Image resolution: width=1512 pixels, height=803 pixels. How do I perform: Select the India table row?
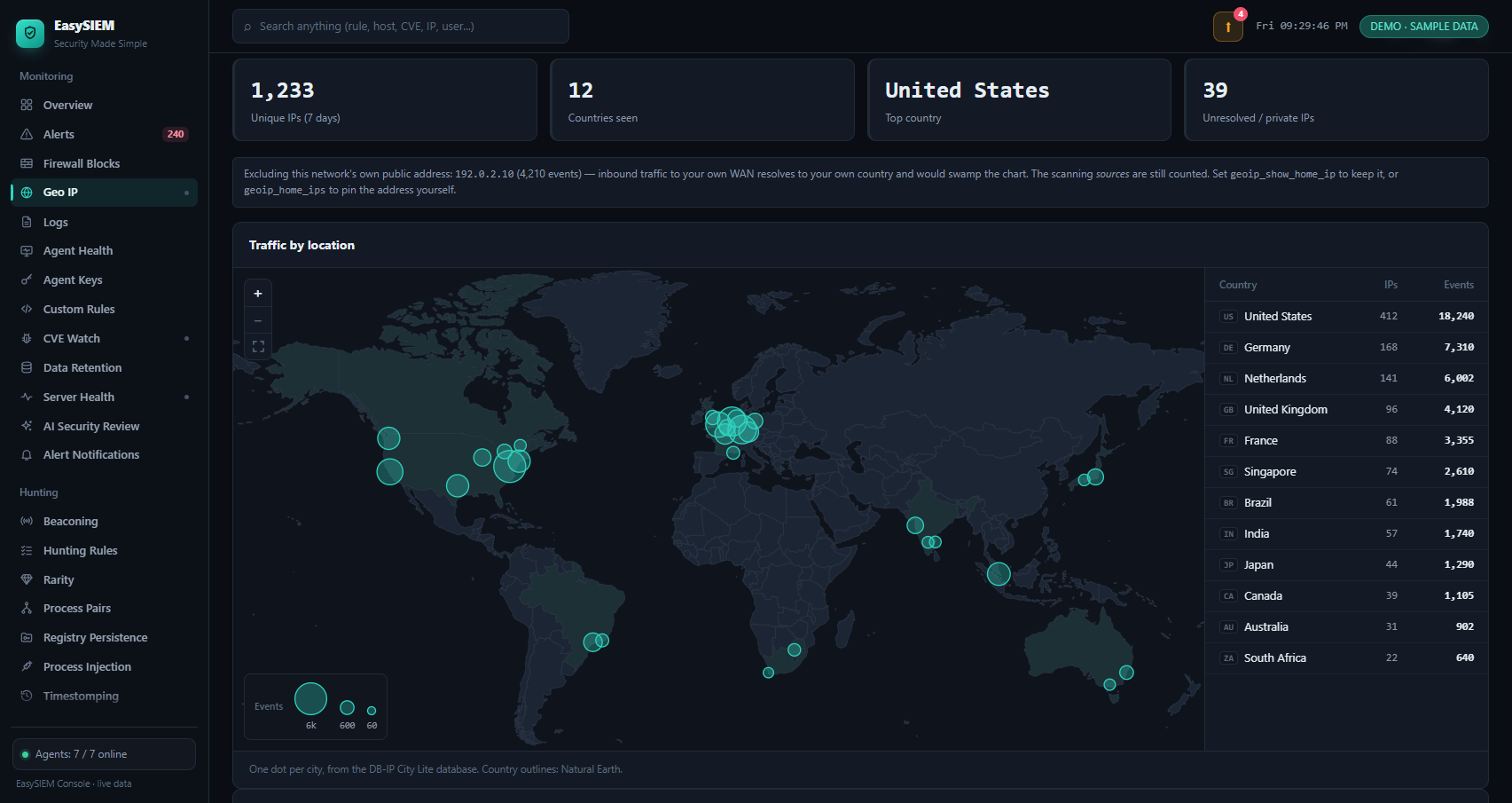pyautogui.click(x=1346, y=534)
